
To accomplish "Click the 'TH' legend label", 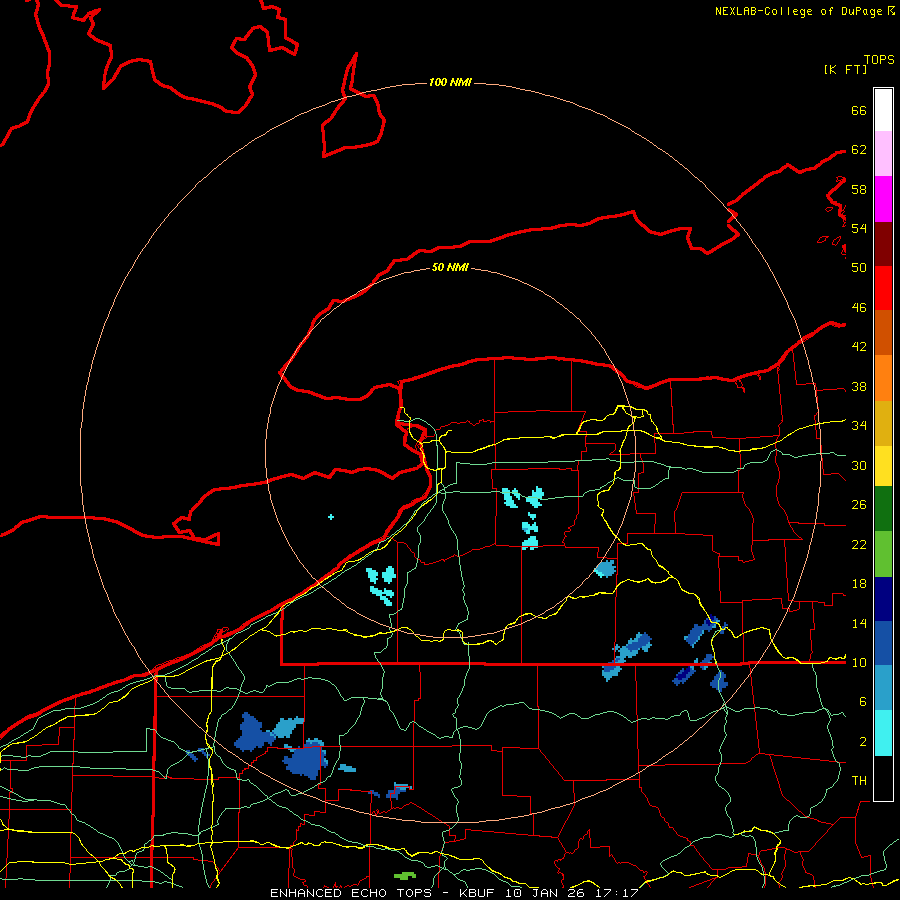I will pos(859,780).
